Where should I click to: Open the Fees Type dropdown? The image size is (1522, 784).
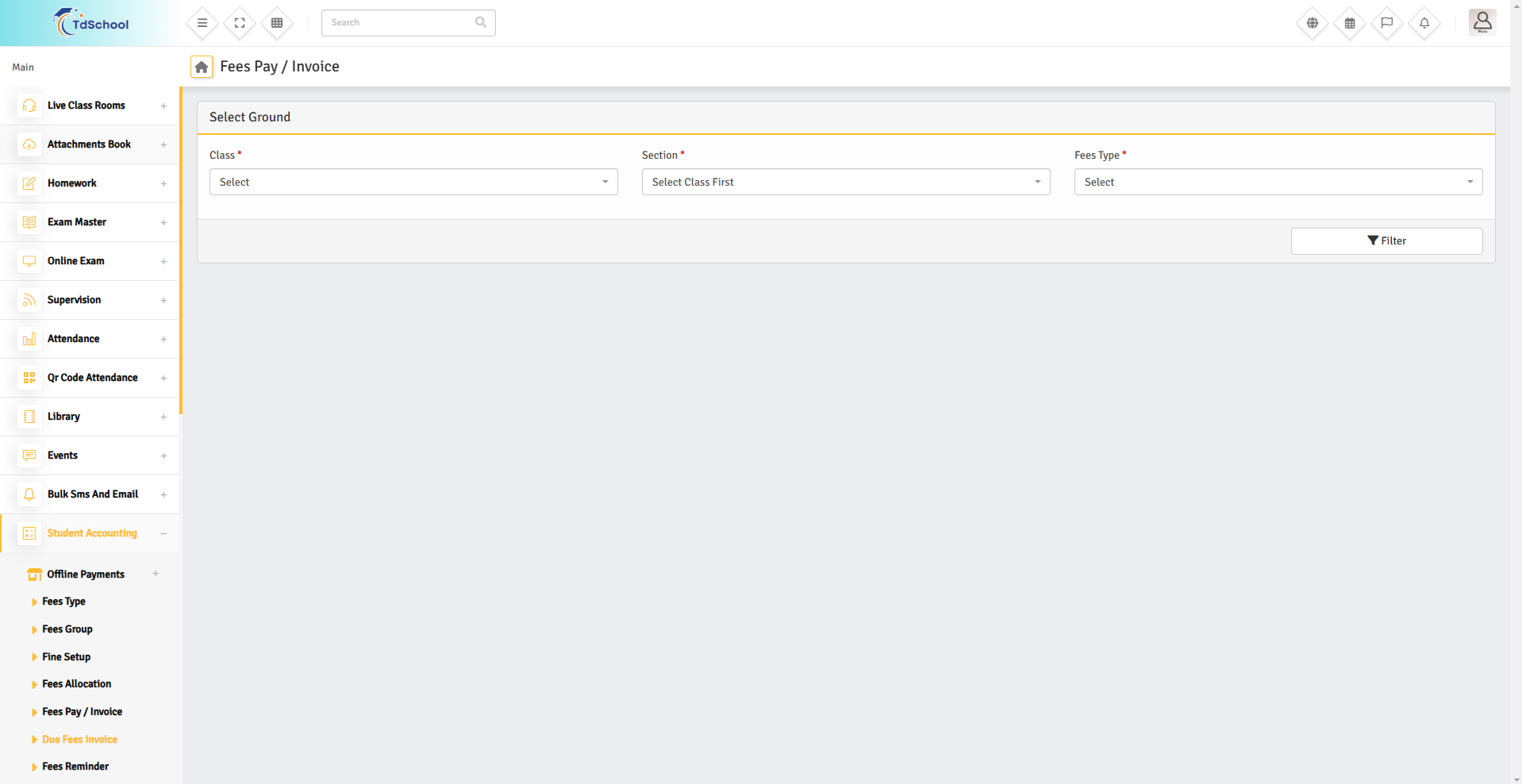(1278, 182)
